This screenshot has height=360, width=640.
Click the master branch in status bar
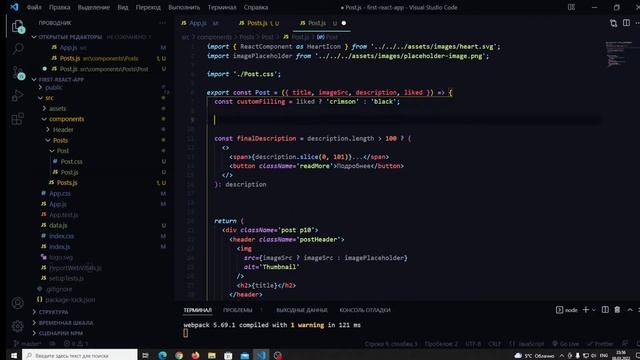tap(28, 344)
